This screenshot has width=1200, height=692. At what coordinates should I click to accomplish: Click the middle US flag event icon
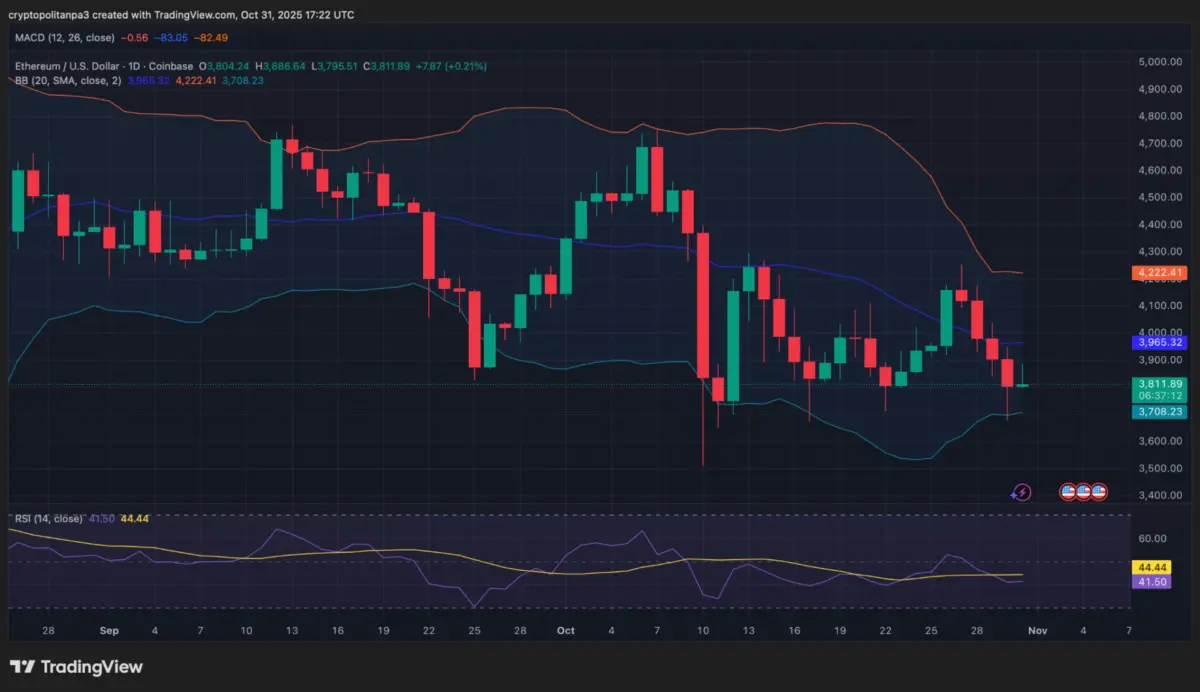click(1084, 492)
